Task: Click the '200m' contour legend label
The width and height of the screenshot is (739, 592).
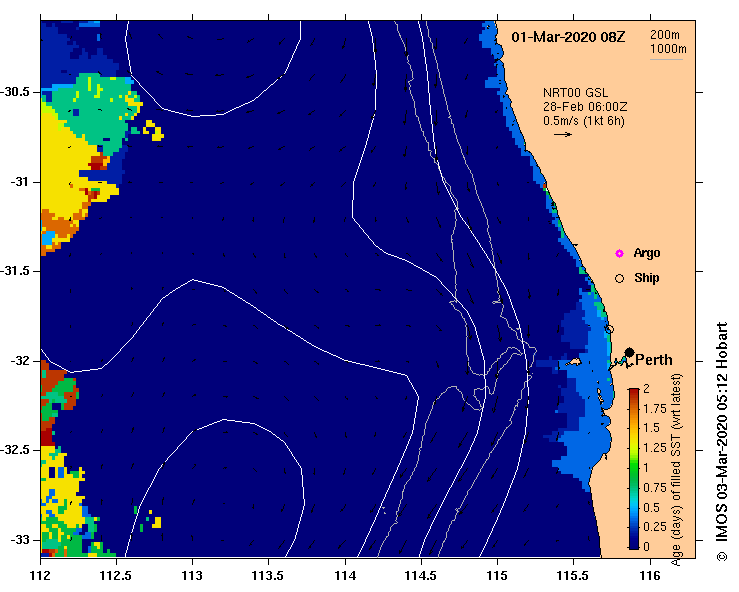Action: 665,34
